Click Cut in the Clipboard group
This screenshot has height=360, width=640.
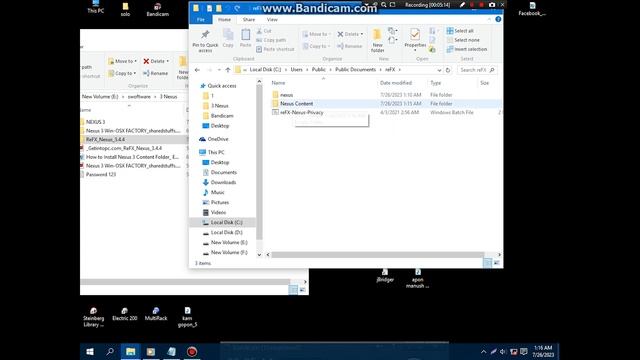[x=264, y=31]
